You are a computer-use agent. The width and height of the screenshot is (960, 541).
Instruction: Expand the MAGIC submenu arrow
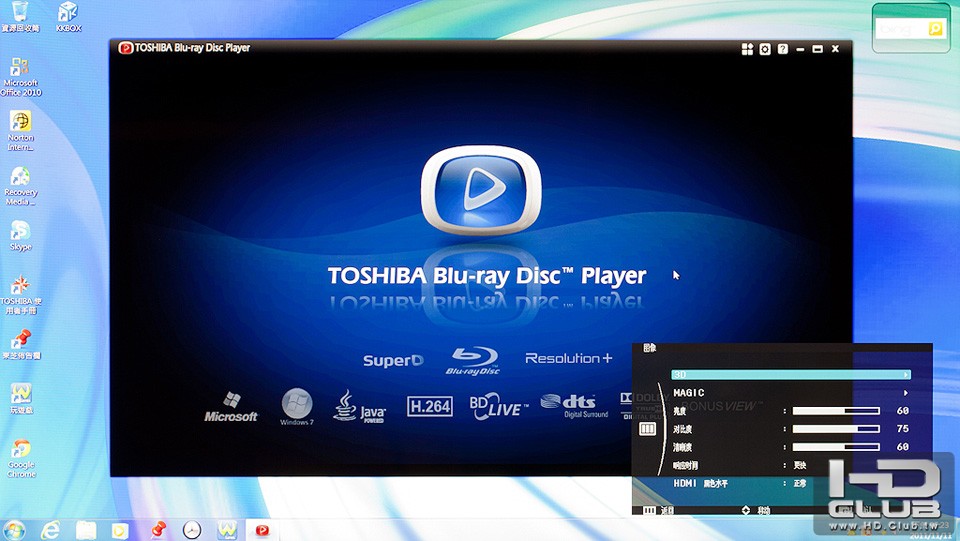(x=906, y=393)
